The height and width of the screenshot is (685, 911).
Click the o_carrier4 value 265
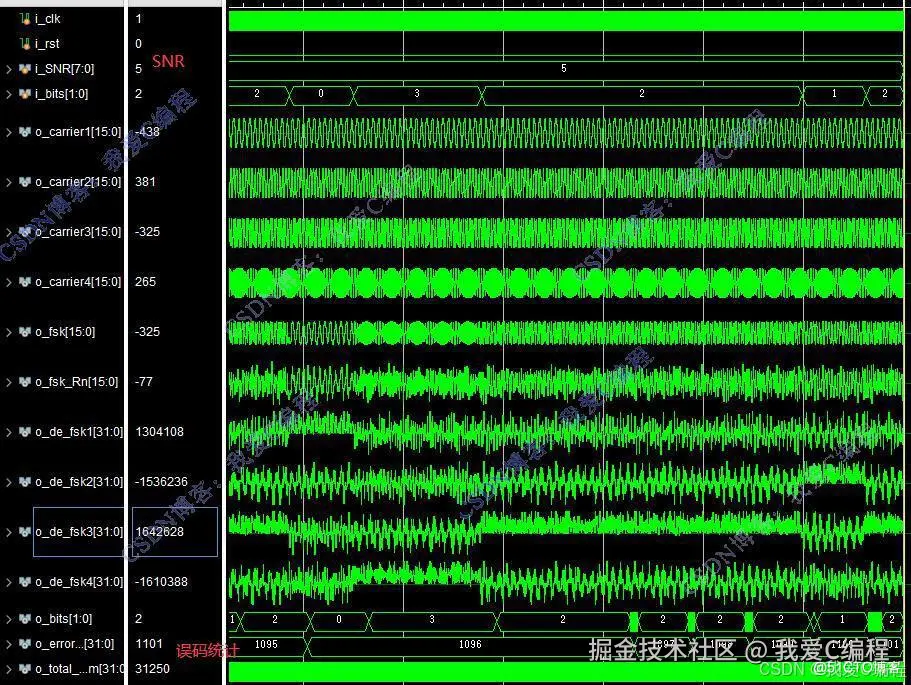pos(145,282)
